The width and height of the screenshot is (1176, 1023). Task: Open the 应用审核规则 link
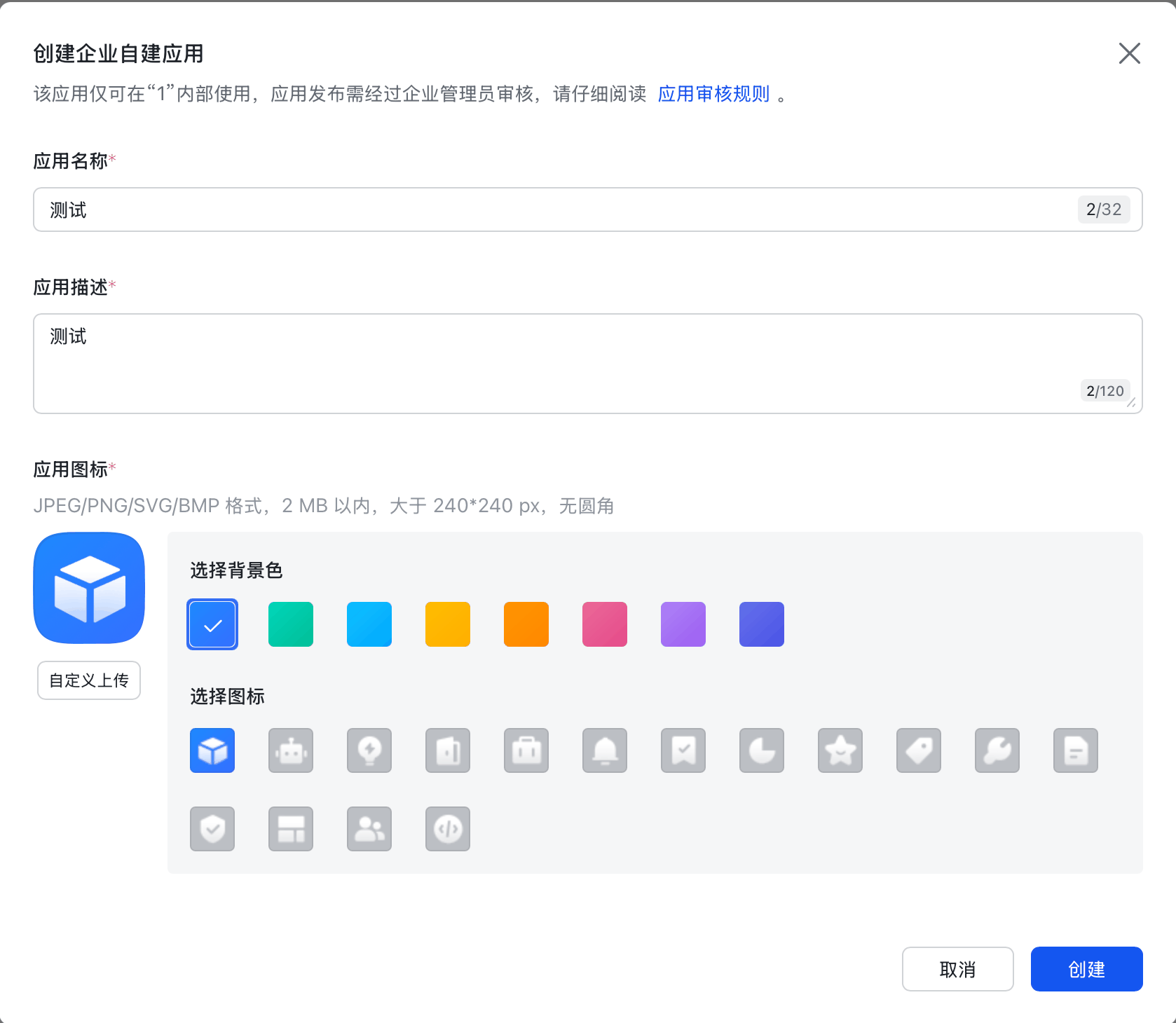point(713,94)
